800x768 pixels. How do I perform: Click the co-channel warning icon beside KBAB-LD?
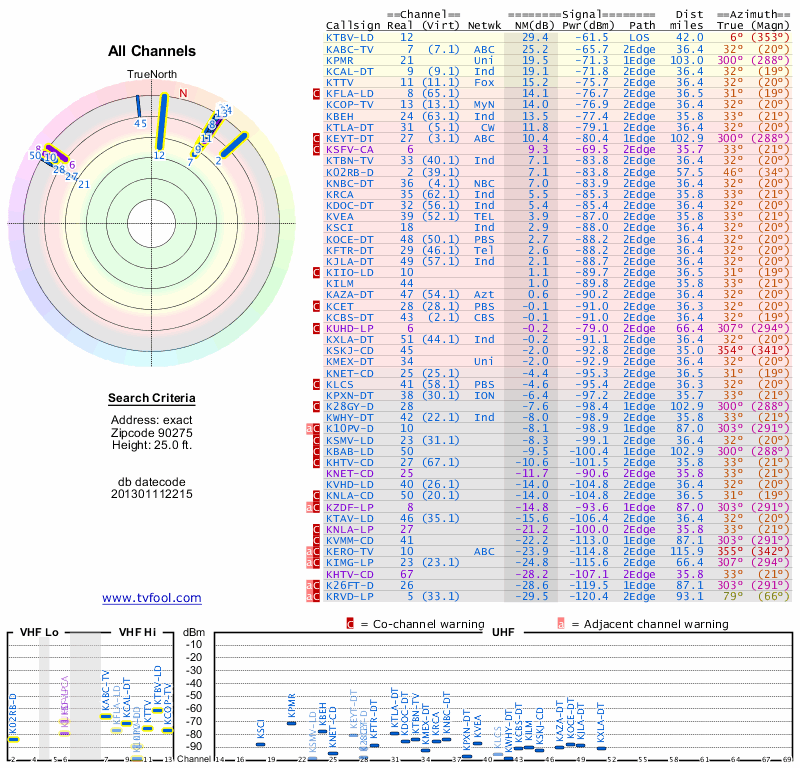pyautogui.click(x=316, y=451)
